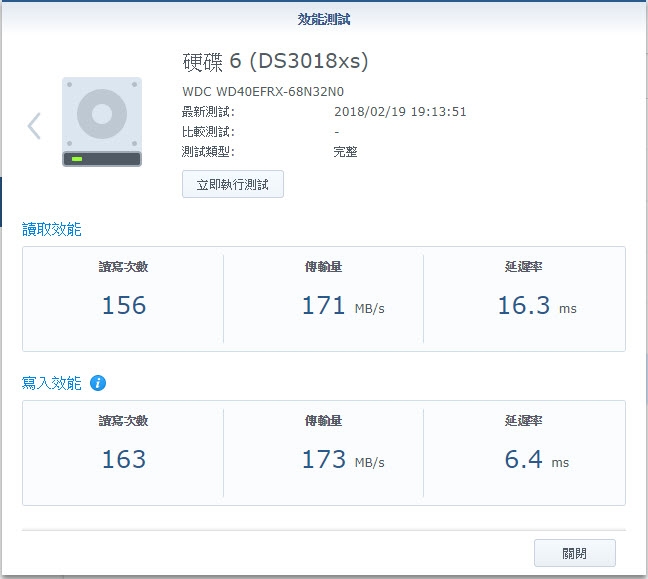Image resolution: width=648 pixels, height=579 pixels.
Task: Select model text WDC WD40EFRX-68N32N0
Action: 263,91
